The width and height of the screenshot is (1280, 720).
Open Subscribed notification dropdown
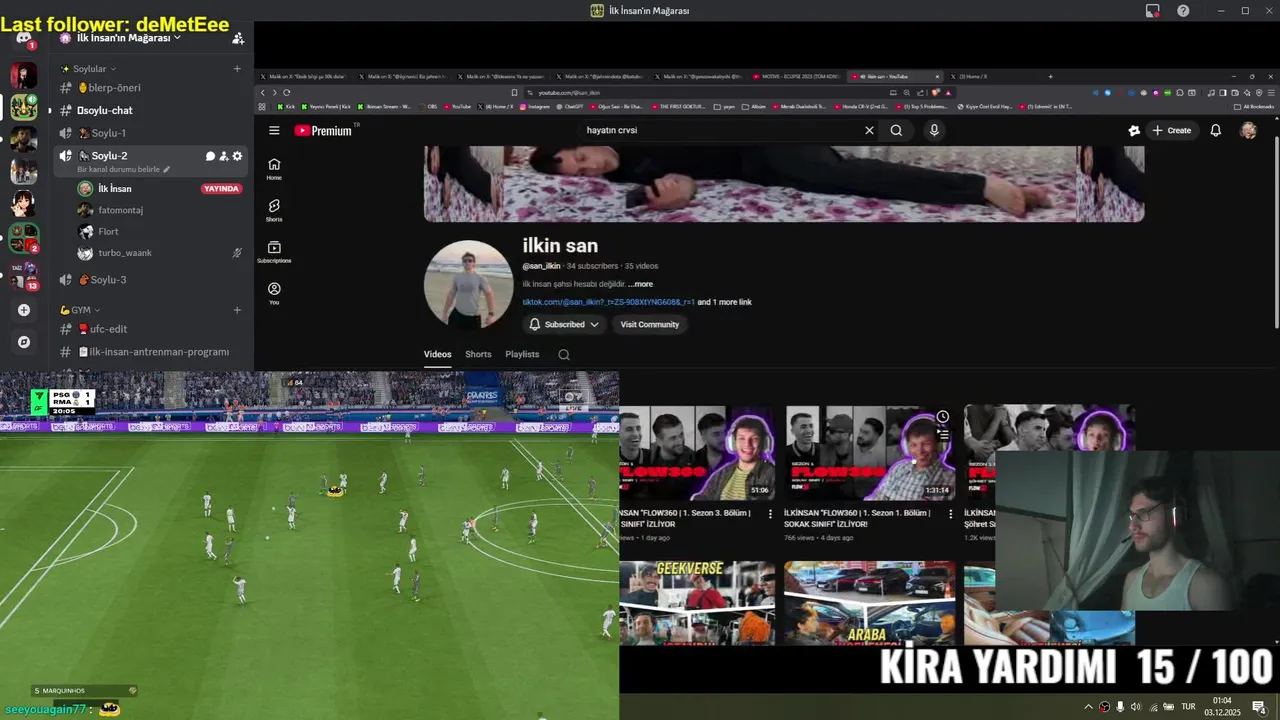(564, 324)
